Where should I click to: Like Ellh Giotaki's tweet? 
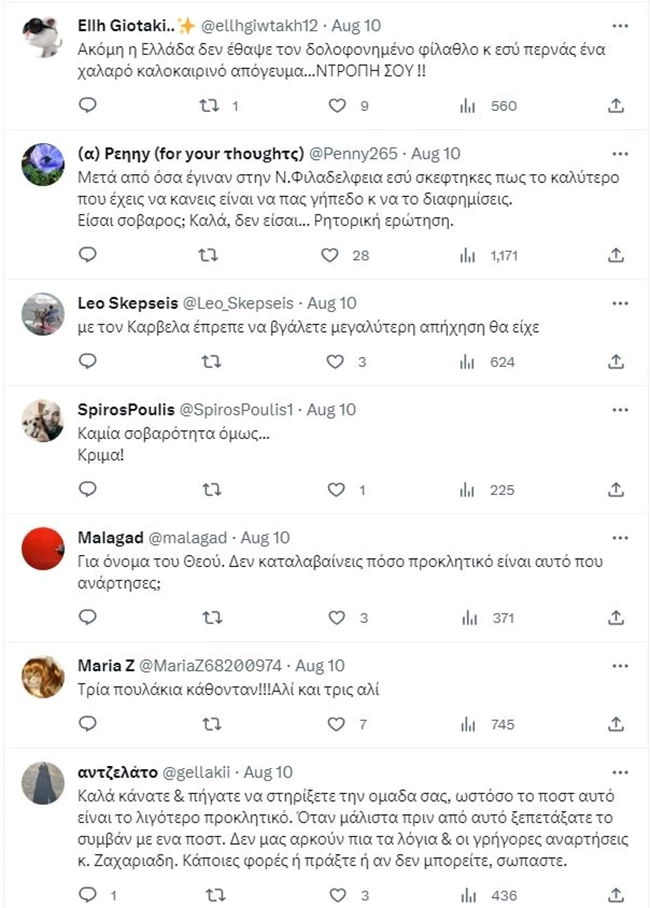[x=337, y=105]
